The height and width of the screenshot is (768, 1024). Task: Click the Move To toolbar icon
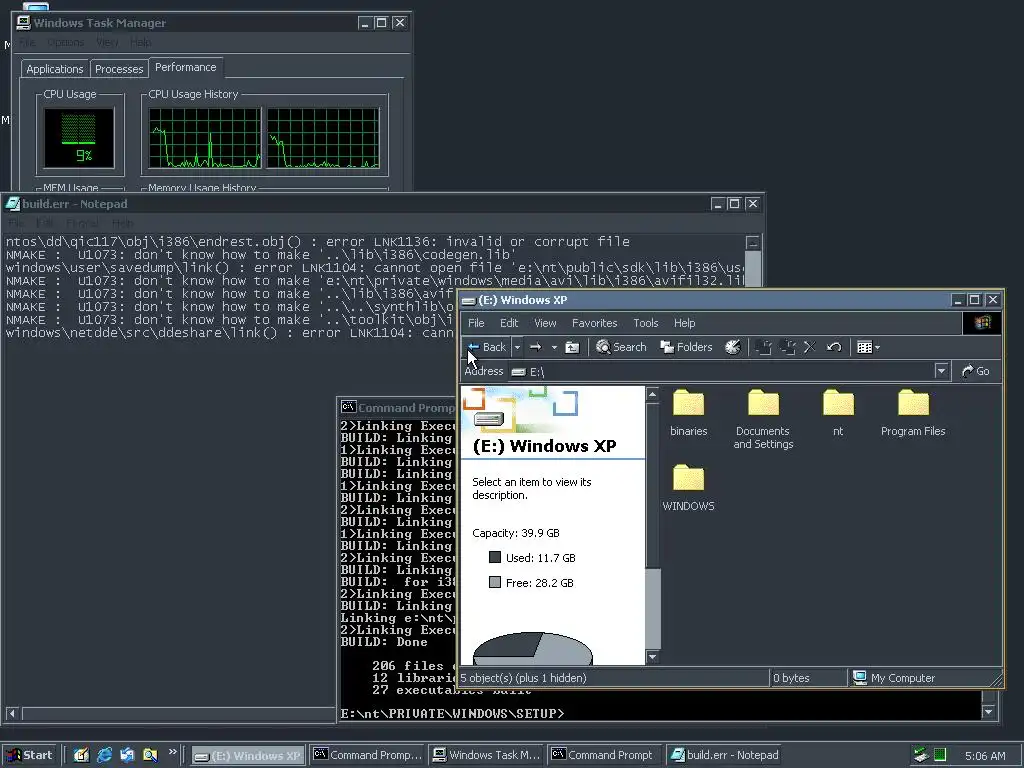763,347
